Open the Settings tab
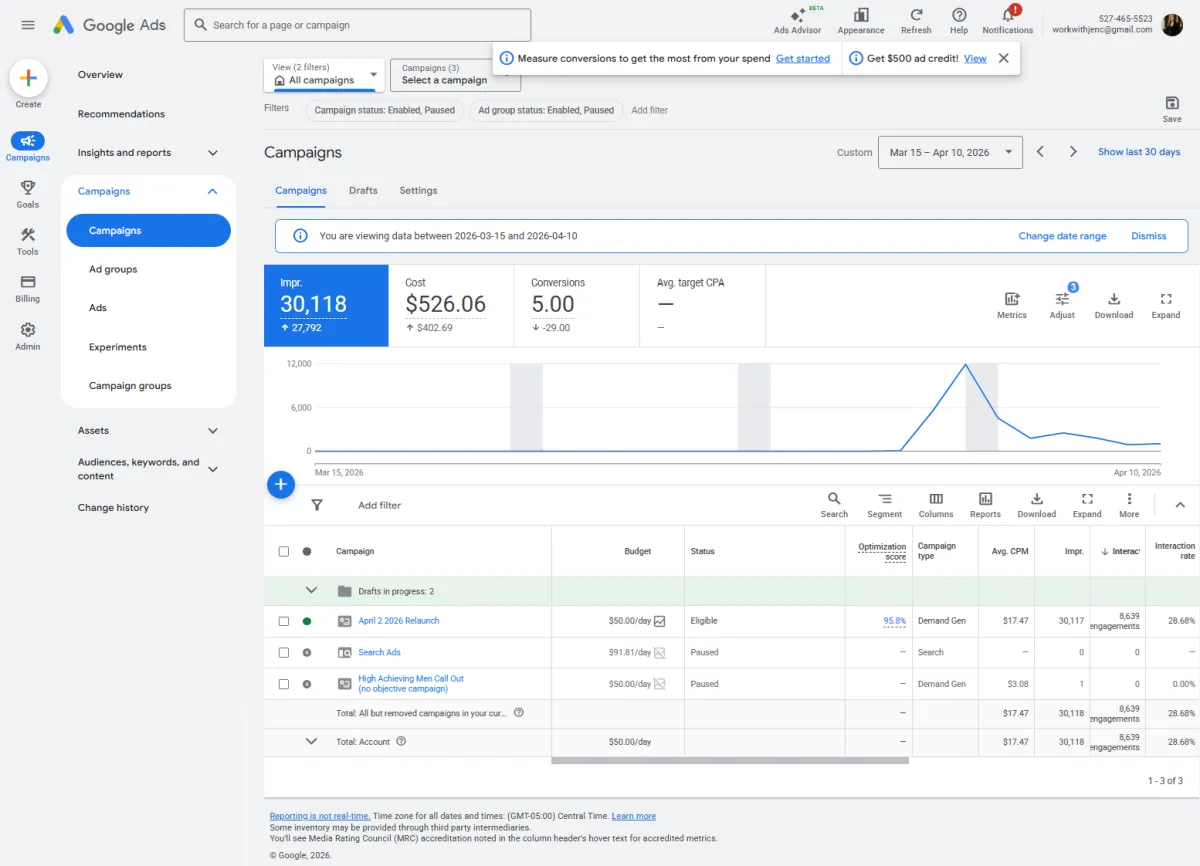The image size is (1200, 866). coord(418,190)
